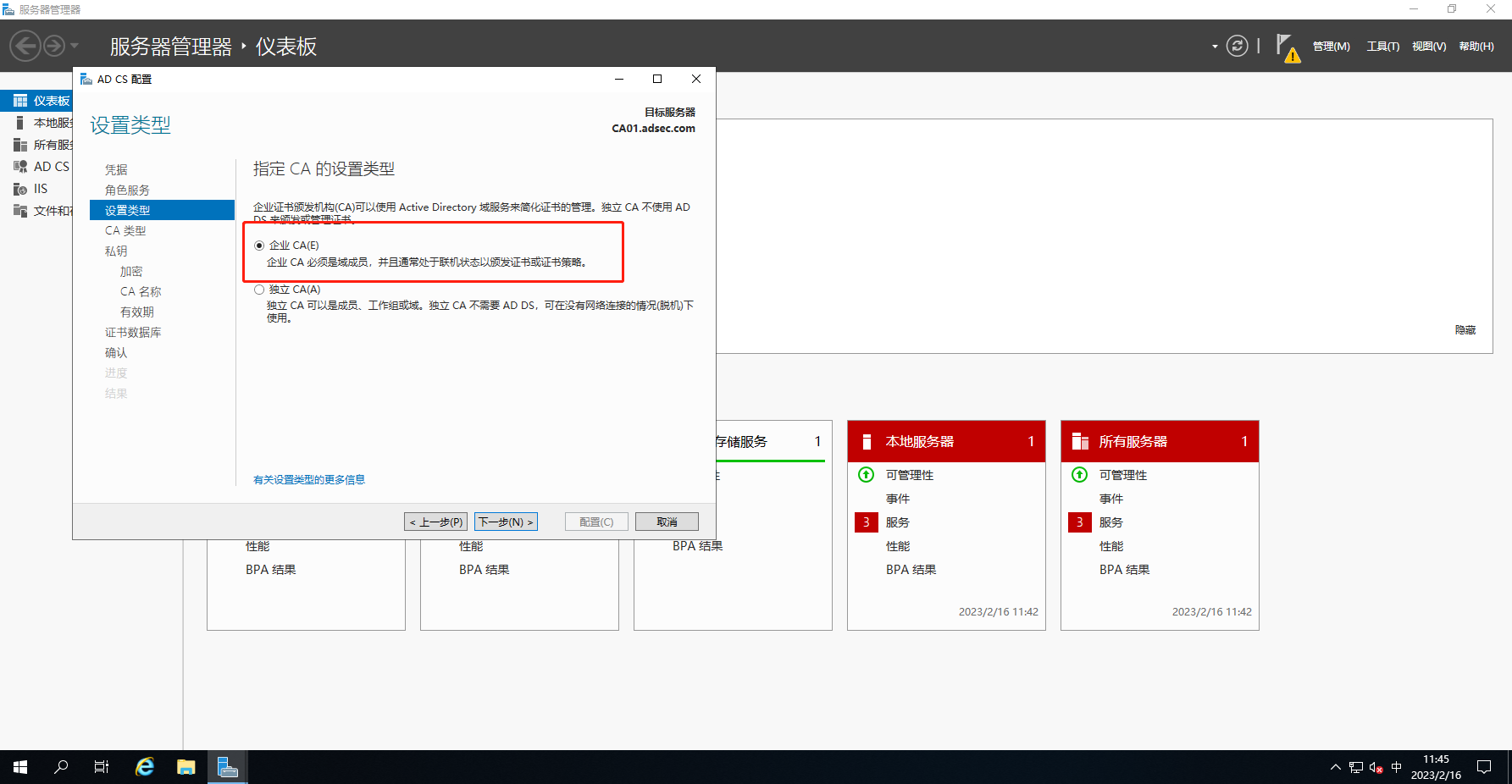Open the 管理(M) menu
The height and width of the screenshot is (784, 1512).
coord(1331,47)
